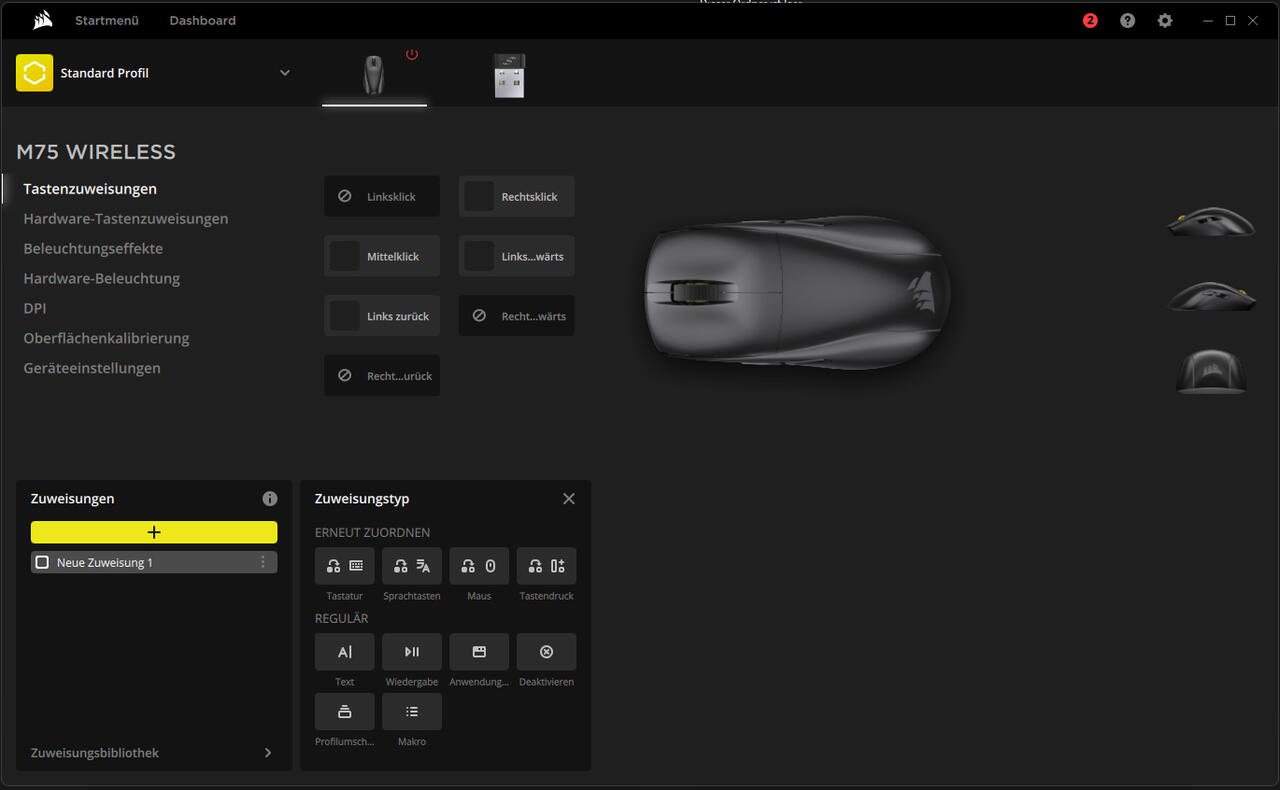The width and height of the screenshot is (1280, 790).
Task: Select the Linksklick mouse button
Action: click(x=382, y=196)
